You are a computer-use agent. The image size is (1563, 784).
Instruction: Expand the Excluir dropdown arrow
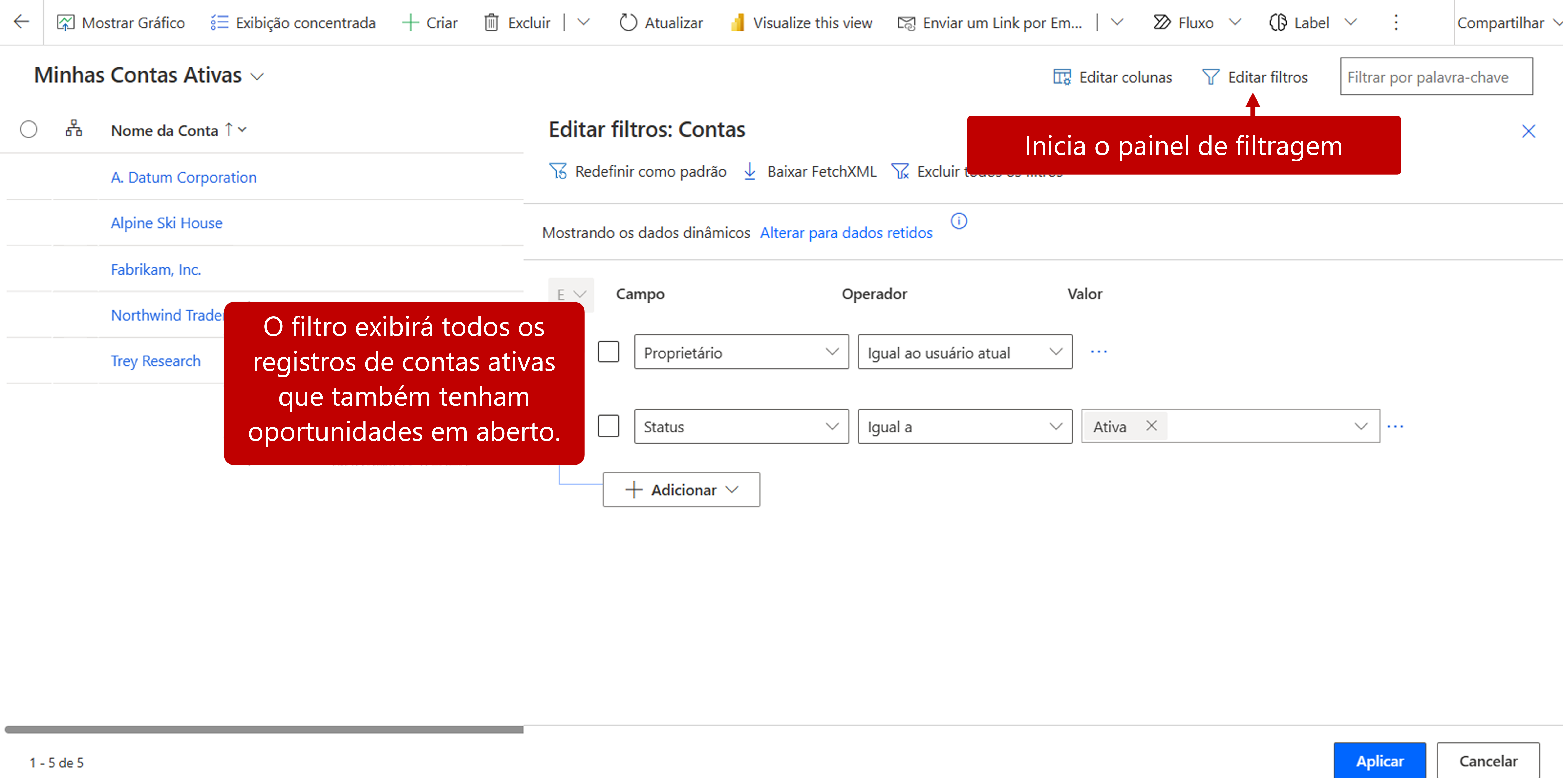(584, 23)
